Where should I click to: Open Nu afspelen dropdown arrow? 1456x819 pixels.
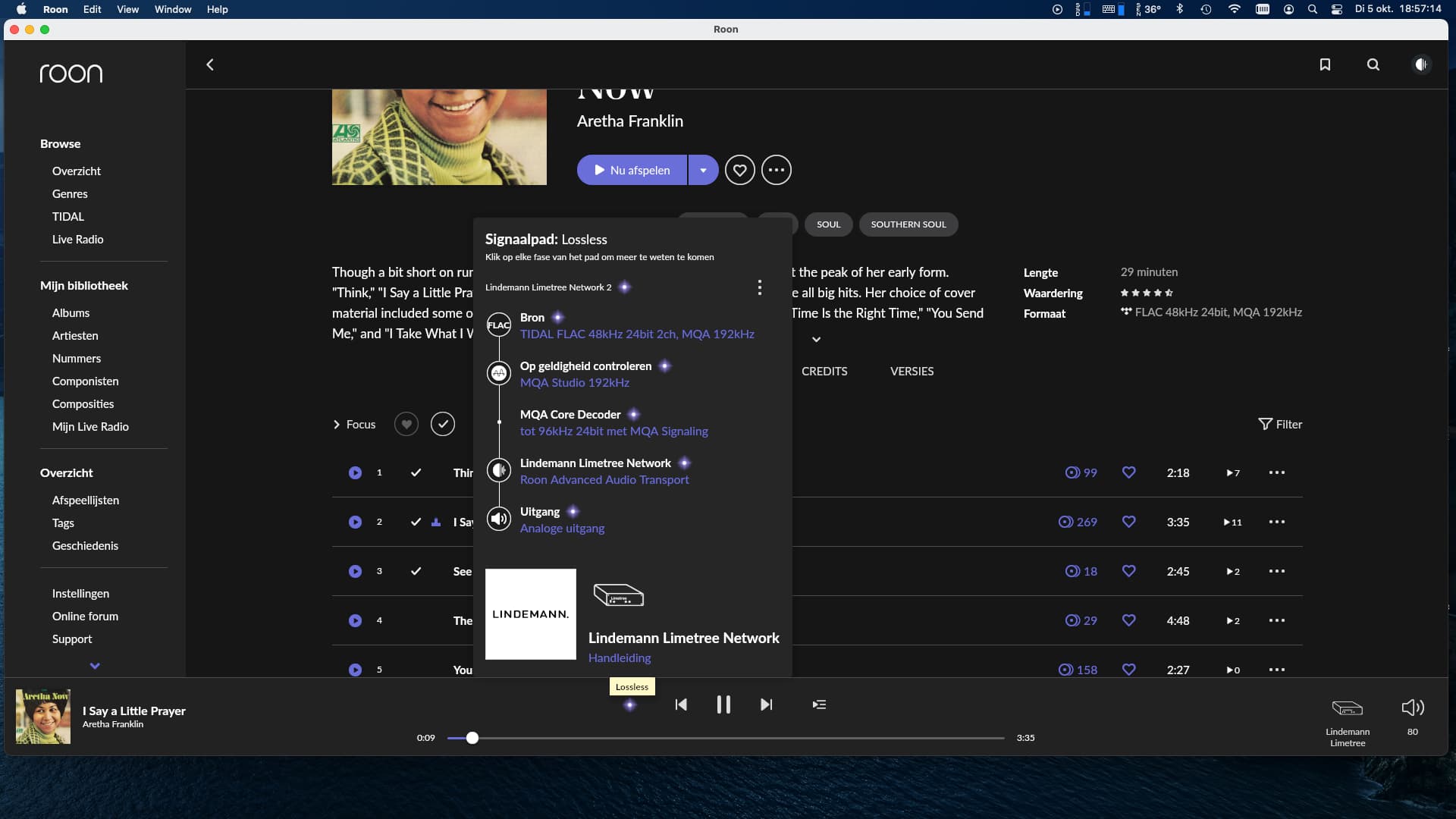tap(704, 170)
